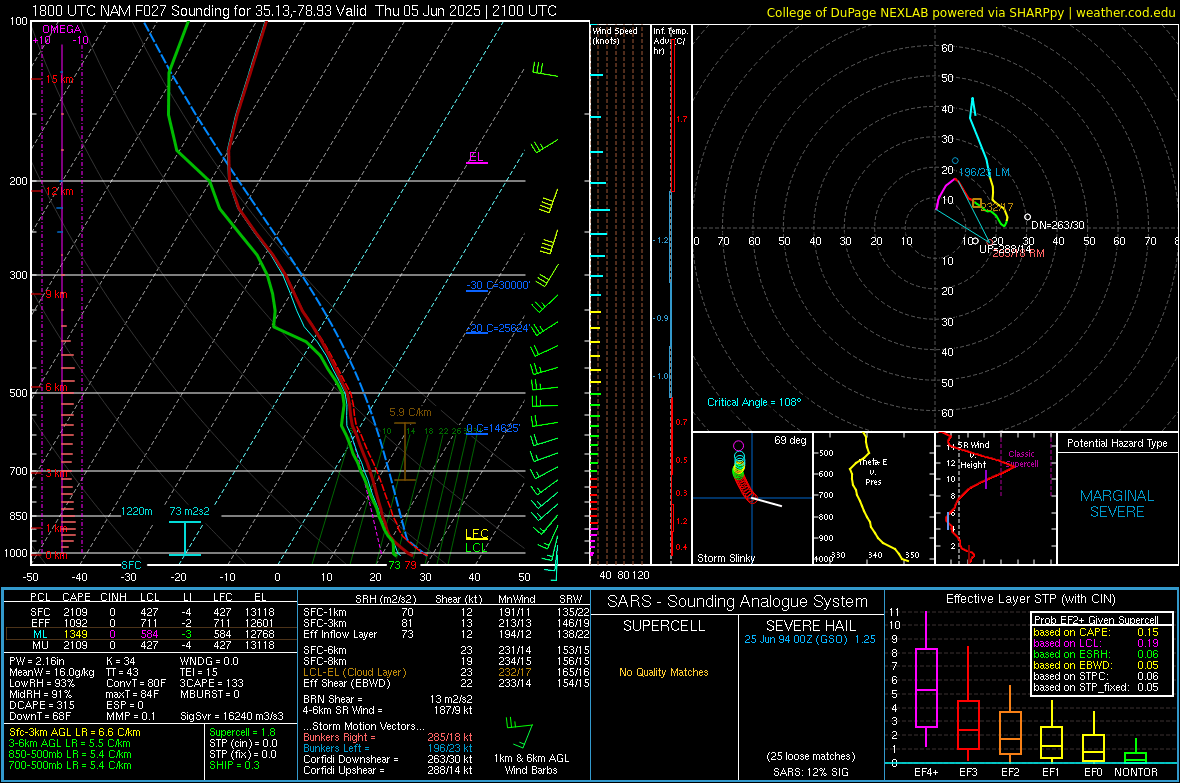Click the '(25 loose matches)' text

[810, 756]
